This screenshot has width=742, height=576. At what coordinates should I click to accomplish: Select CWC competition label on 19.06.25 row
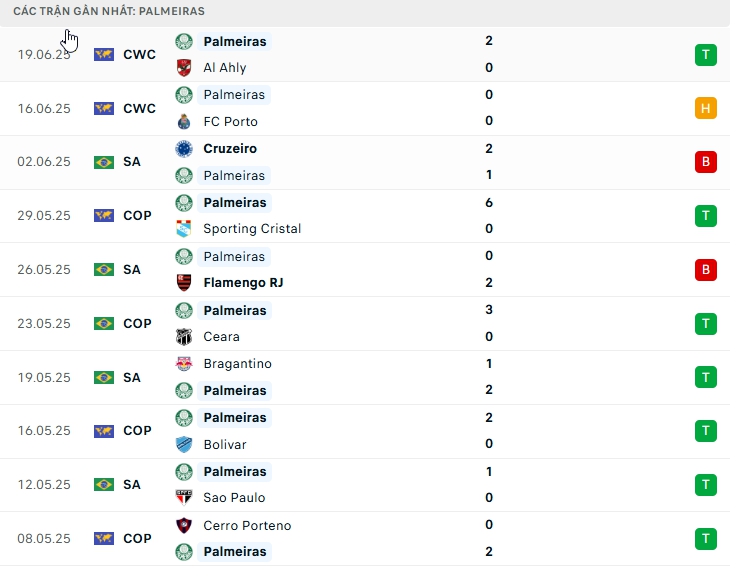pyautogui.click(x=139, y=54)
